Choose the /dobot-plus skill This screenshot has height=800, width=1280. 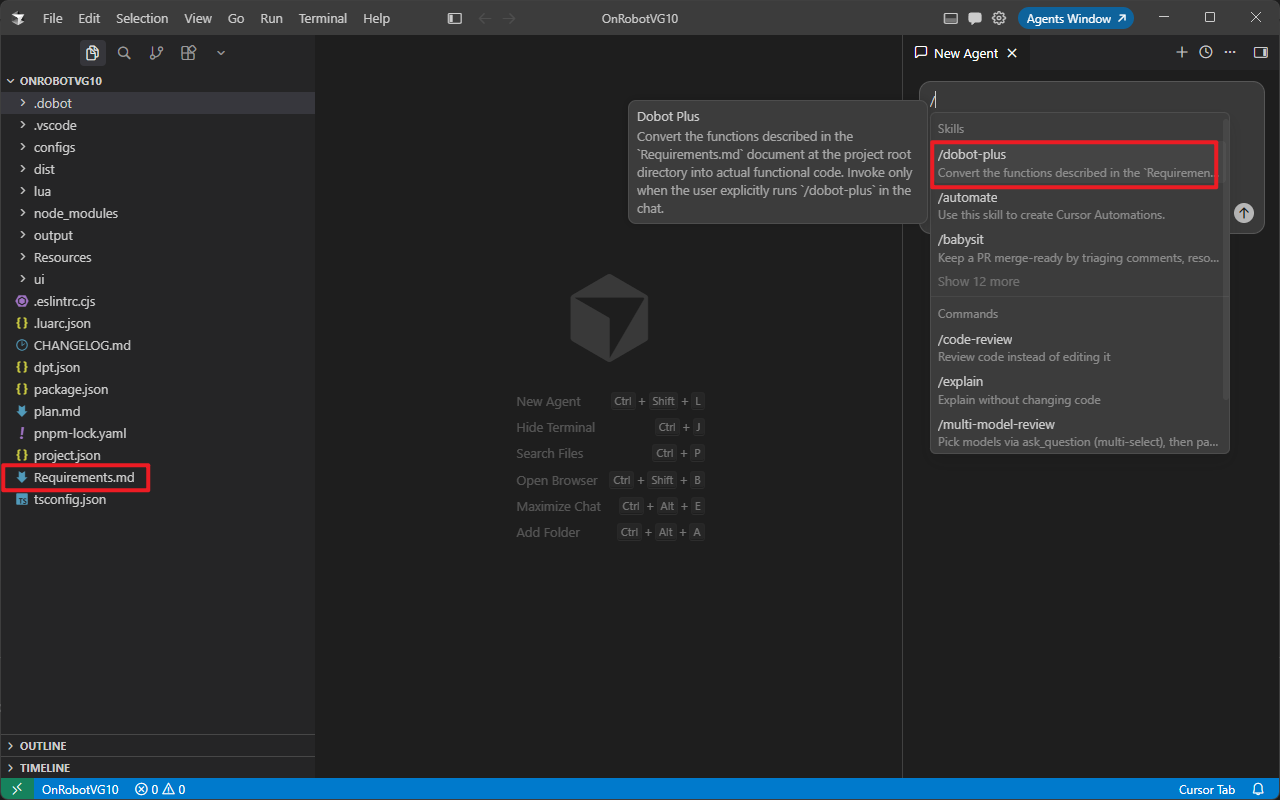pyautogui.click(x=1077, y=163)
